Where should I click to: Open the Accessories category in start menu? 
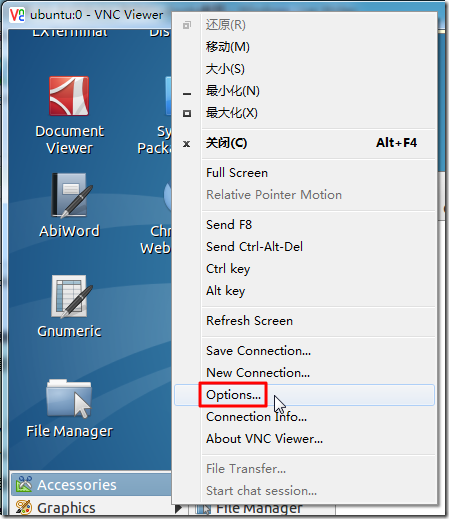(x=91, y=484)
